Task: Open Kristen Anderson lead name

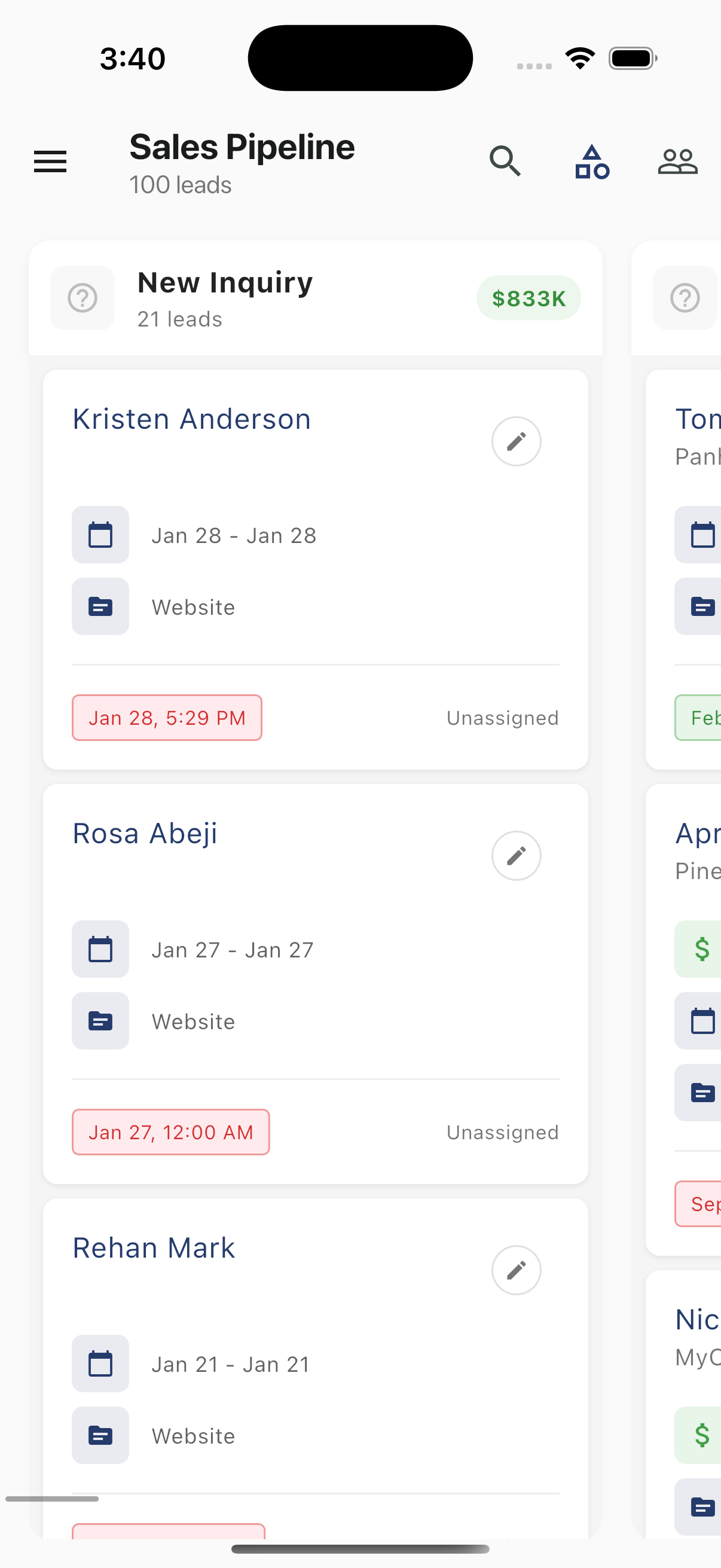Action: 192,419
